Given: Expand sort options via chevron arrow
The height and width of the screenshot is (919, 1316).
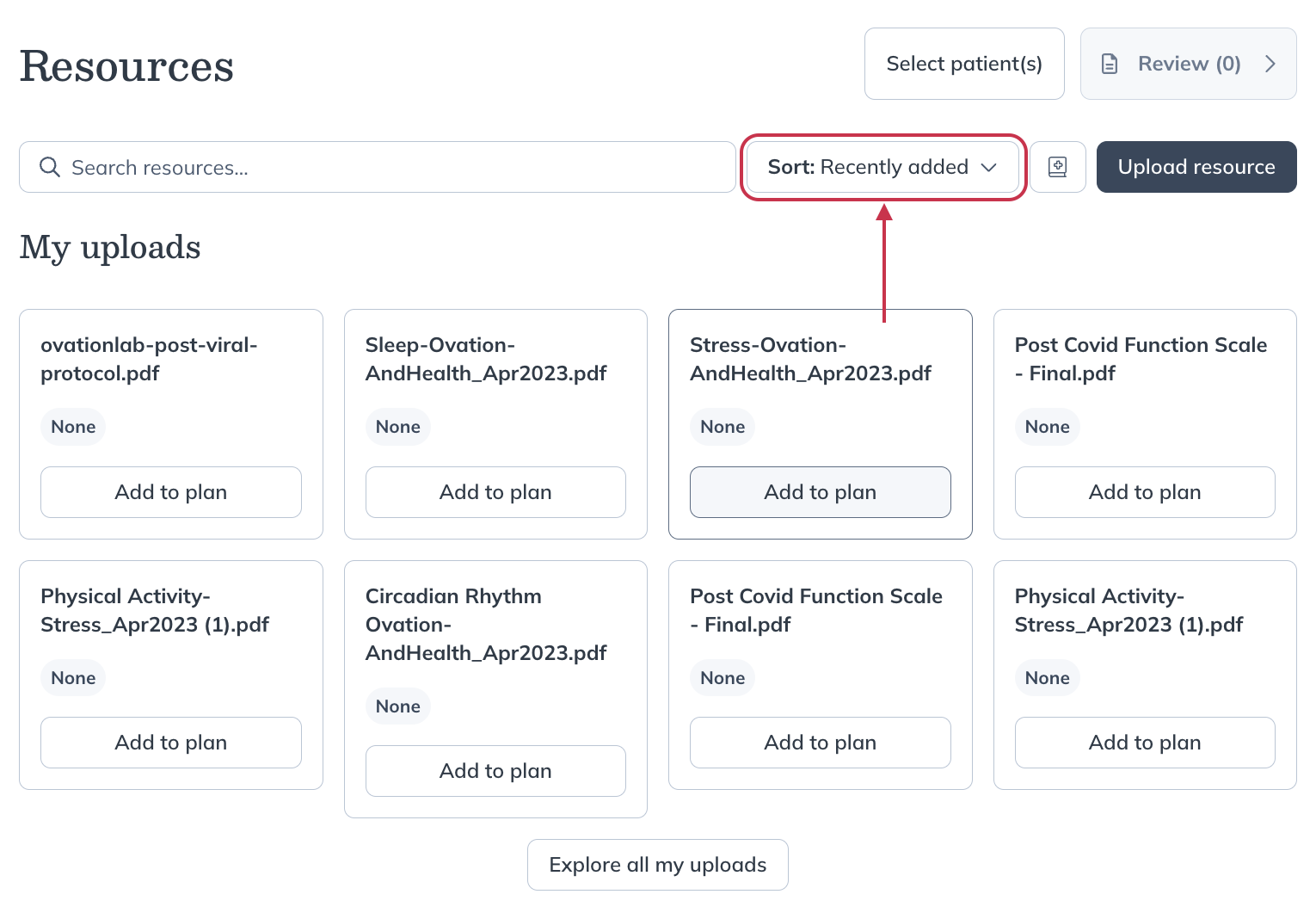Looking at the screenshot, I should pyautogui.click(x=989, y=167).
